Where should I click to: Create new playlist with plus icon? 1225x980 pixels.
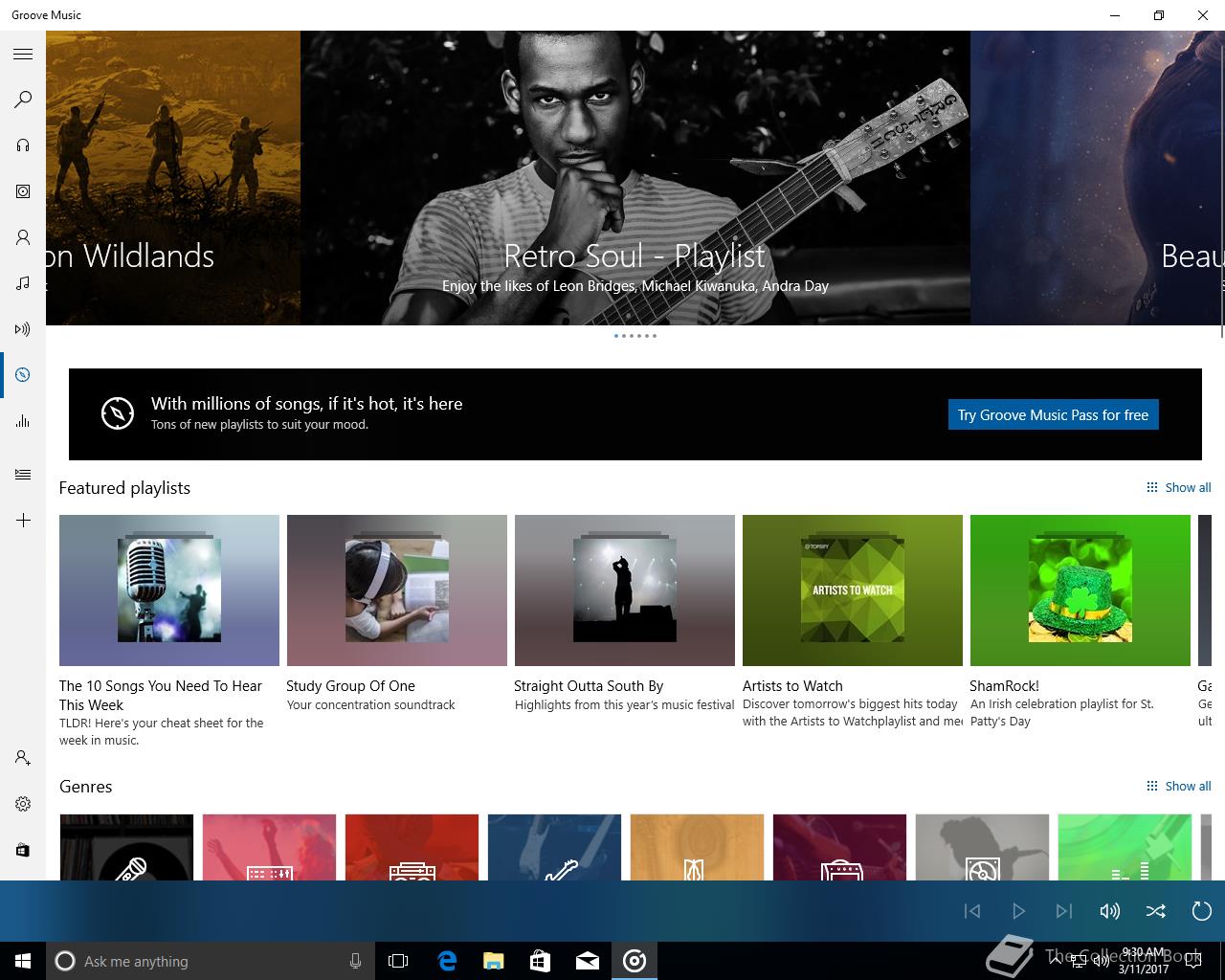pyautogui.click(x=23, y=521)
